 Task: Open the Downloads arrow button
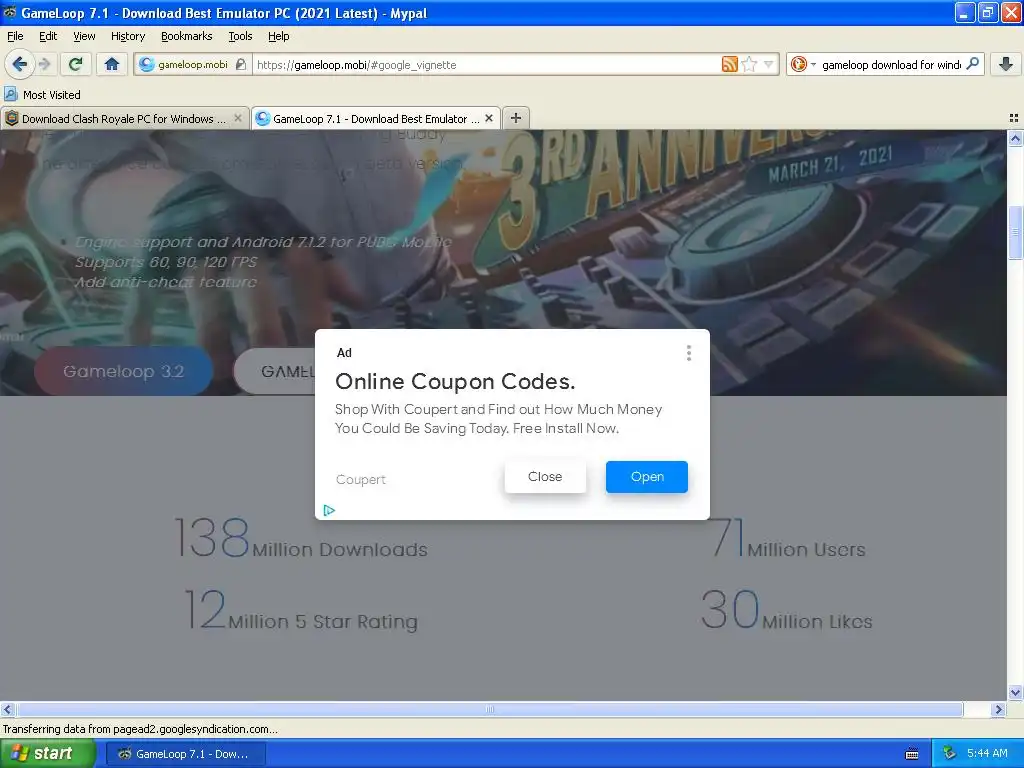(x=1006, y=64)
